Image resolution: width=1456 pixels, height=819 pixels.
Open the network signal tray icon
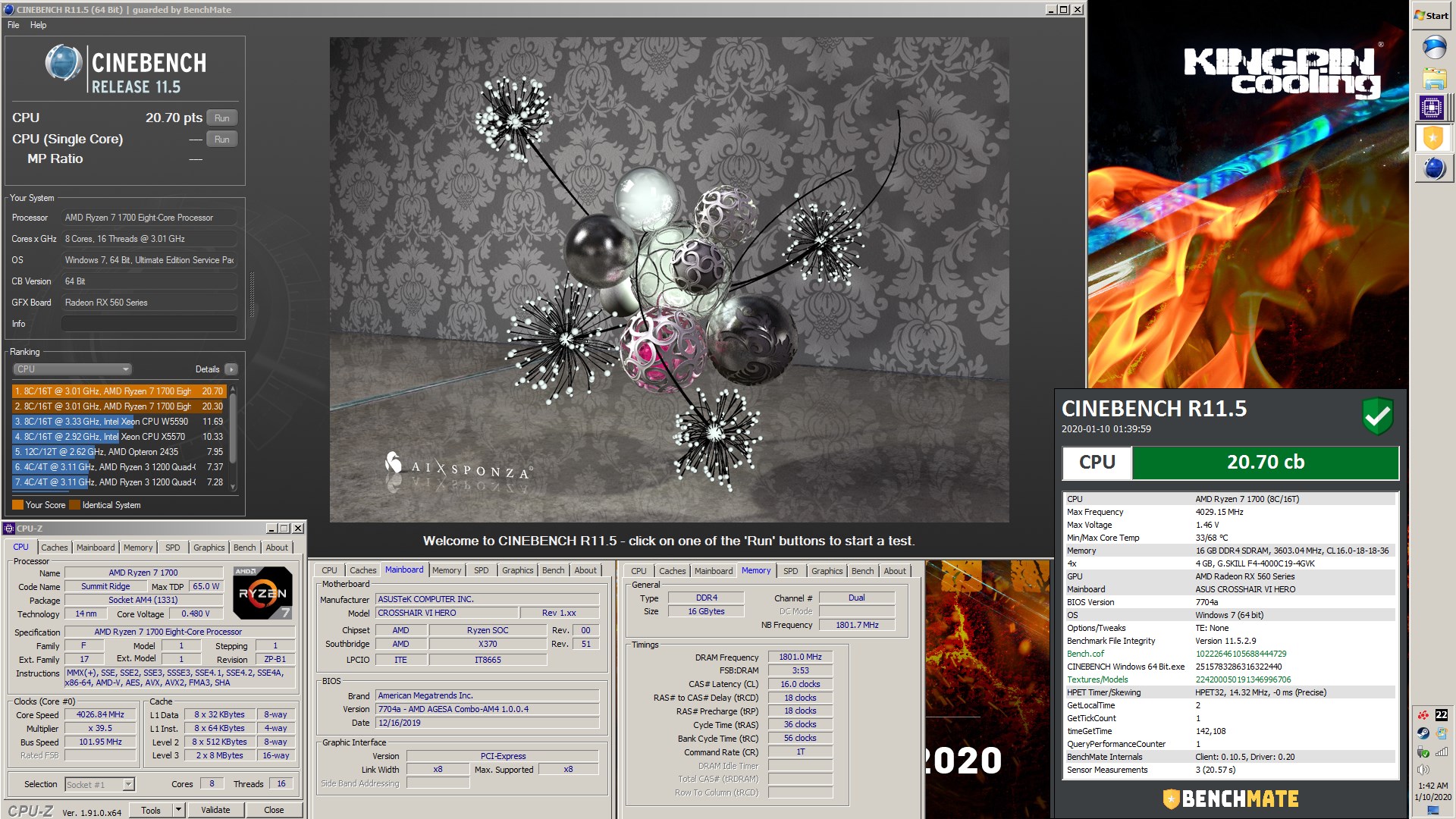pos(1442,752)
